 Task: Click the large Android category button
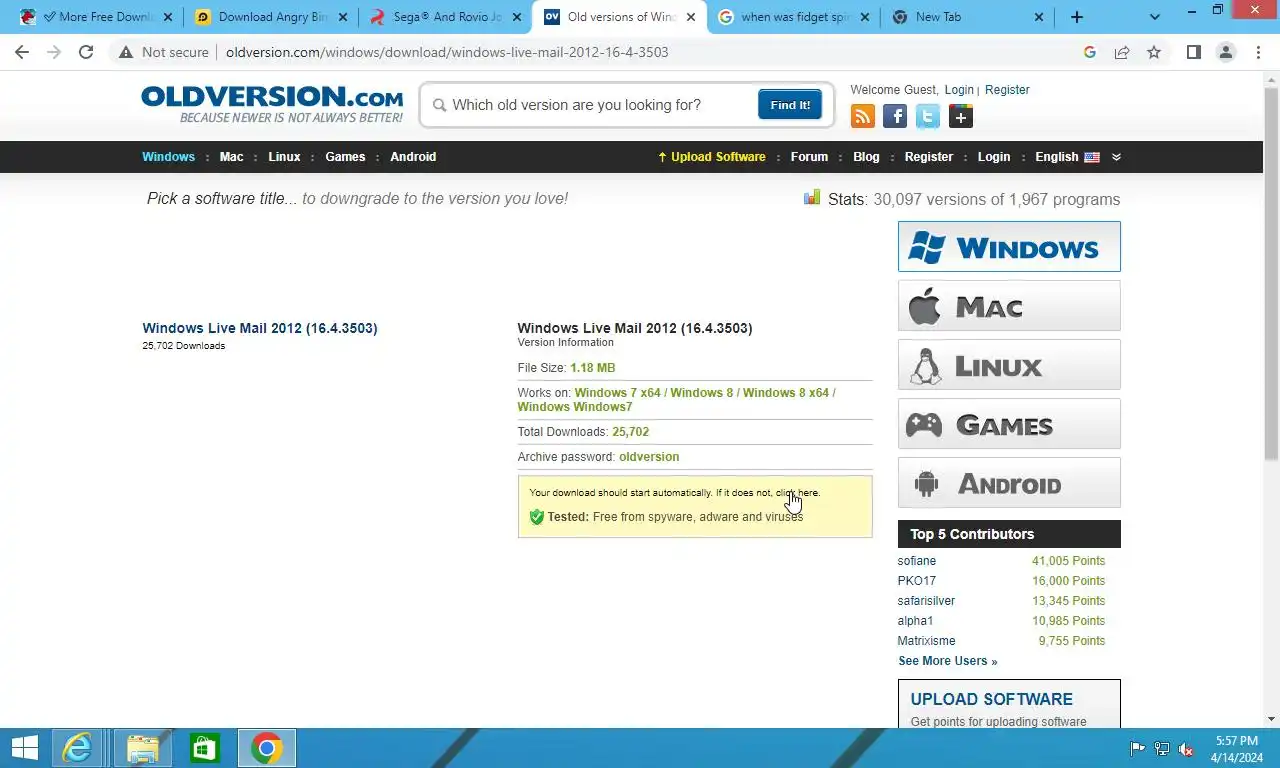1009,483
